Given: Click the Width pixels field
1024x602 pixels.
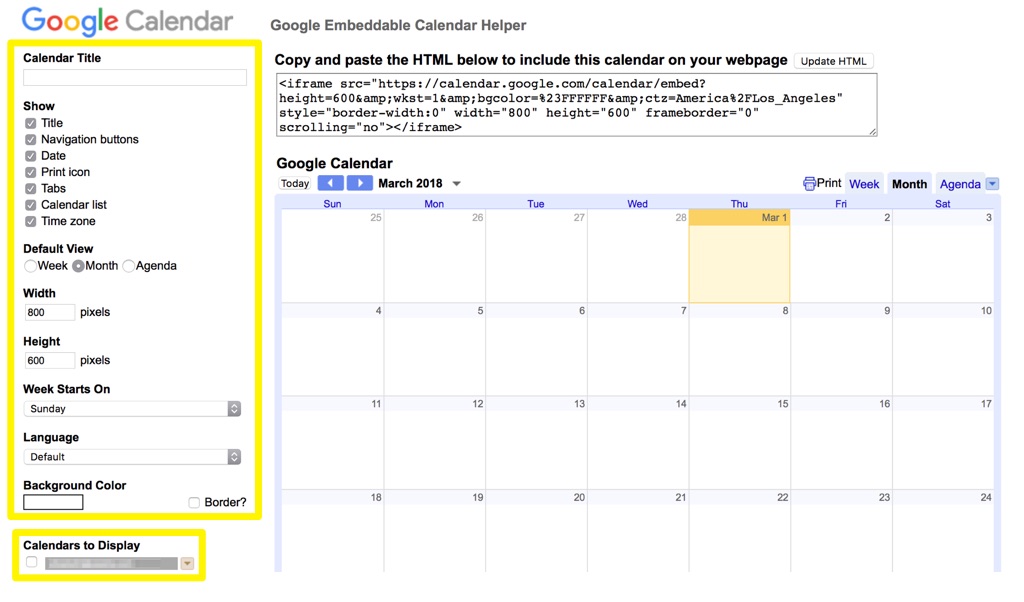Looking at the screenshot, I should pyautogui.click(x=50, y=312).
